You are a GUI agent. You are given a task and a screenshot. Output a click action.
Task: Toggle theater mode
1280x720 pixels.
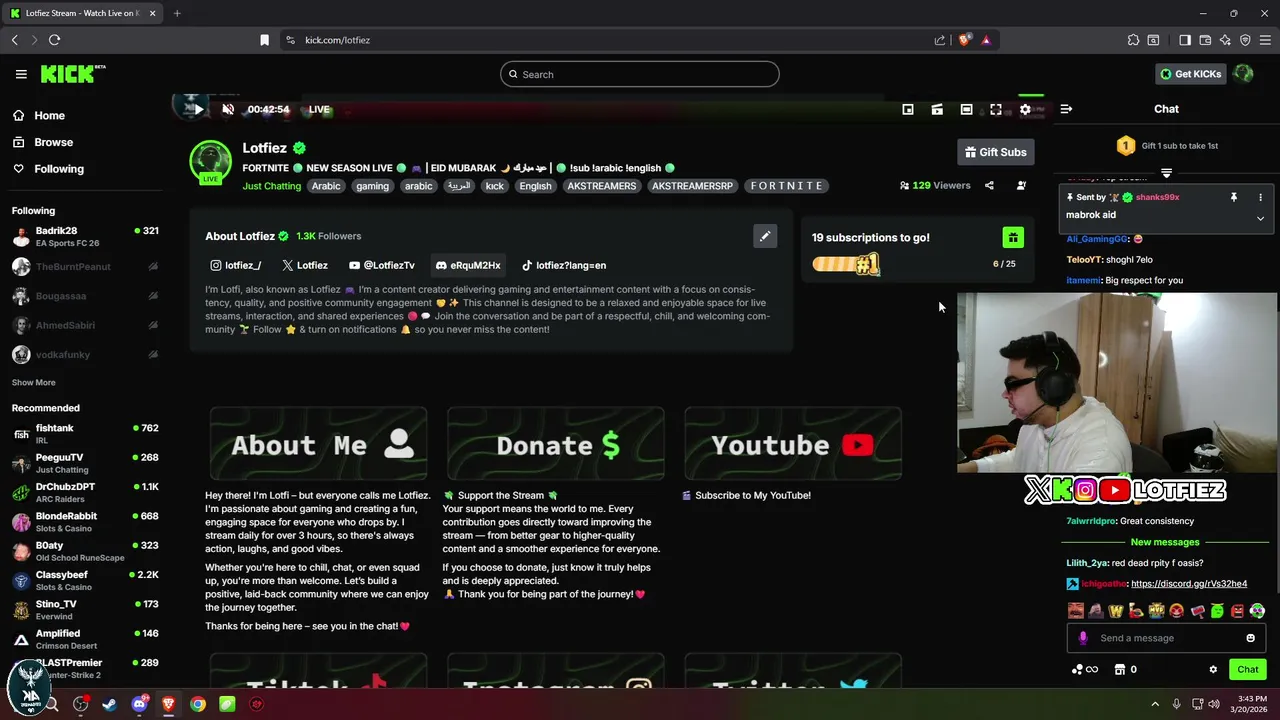(x=966, y=109)
